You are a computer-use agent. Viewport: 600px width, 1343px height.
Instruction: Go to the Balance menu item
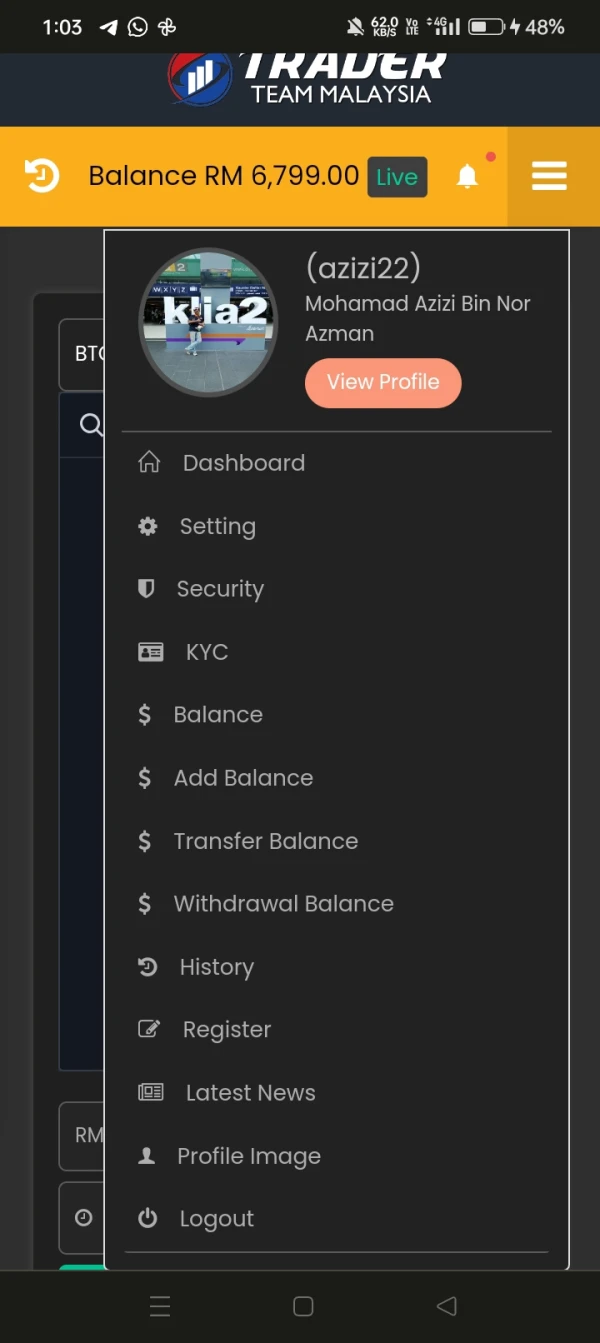[x=218, y=715]
